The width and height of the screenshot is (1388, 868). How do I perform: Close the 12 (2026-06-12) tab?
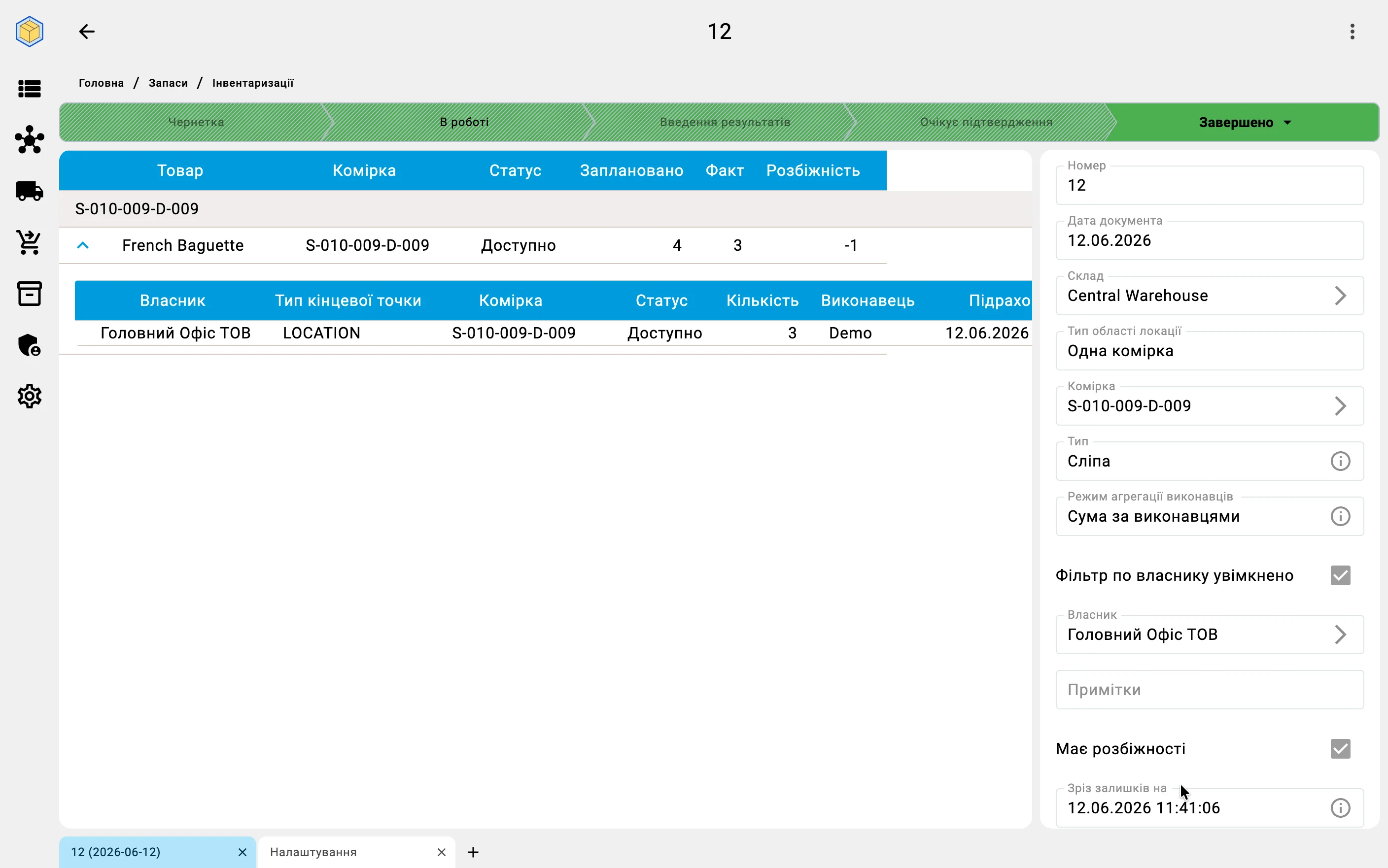[243, 852]
